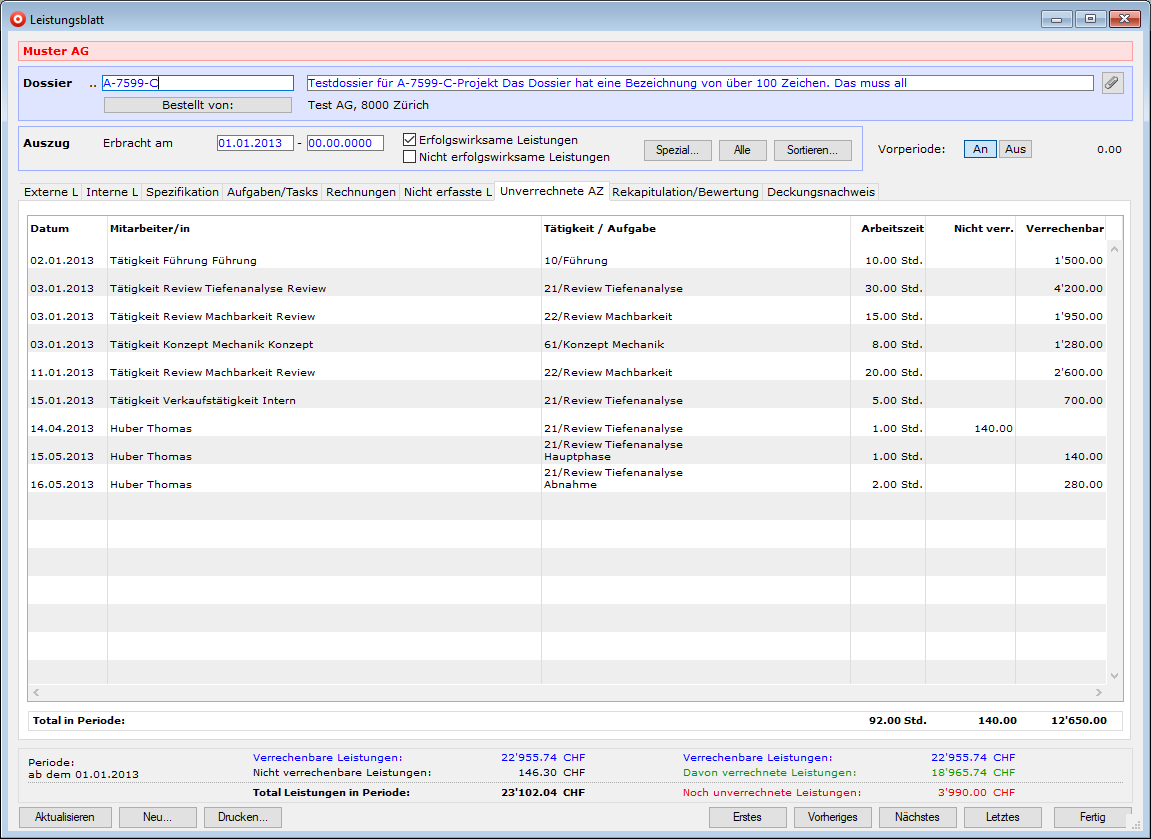
Task: Open the Neu... dialog
Action: click(157, 817)
